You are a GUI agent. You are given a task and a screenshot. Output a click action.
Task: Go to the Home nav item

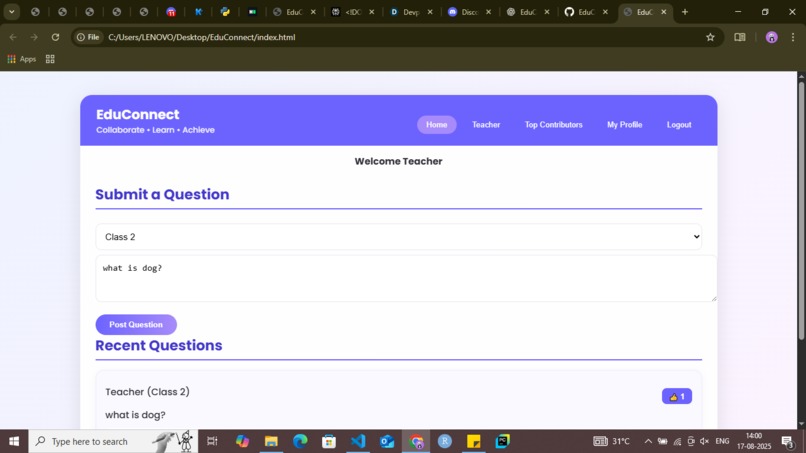point(436,124)
